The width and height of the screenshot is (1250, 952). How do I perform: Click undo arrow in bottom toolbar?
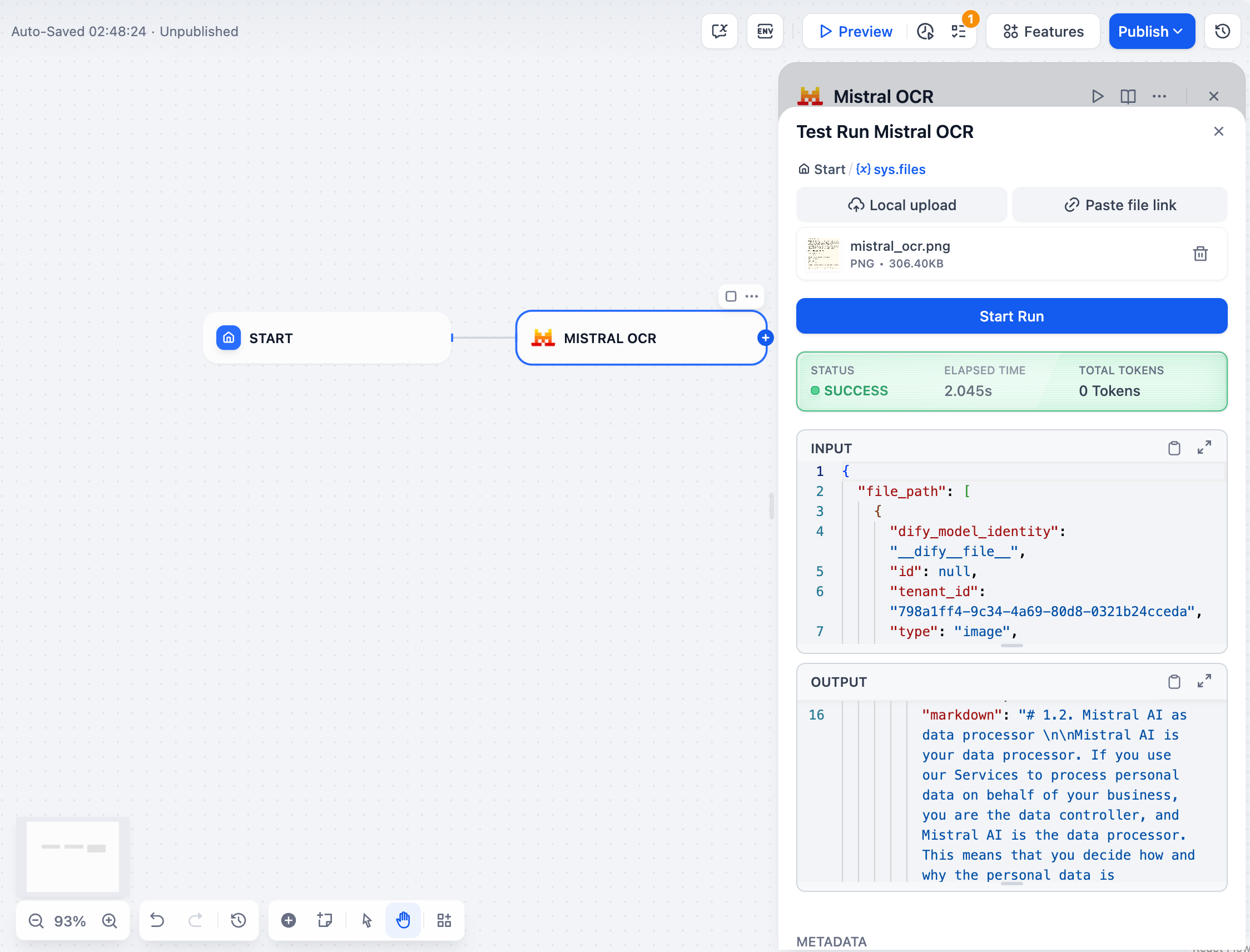[157, 920]
